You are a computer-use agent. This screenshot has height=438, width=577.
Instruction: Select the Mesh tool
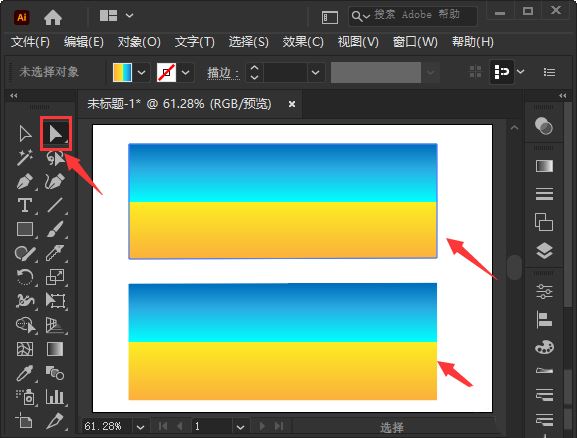pyautogui.click(x=25, y=349)
